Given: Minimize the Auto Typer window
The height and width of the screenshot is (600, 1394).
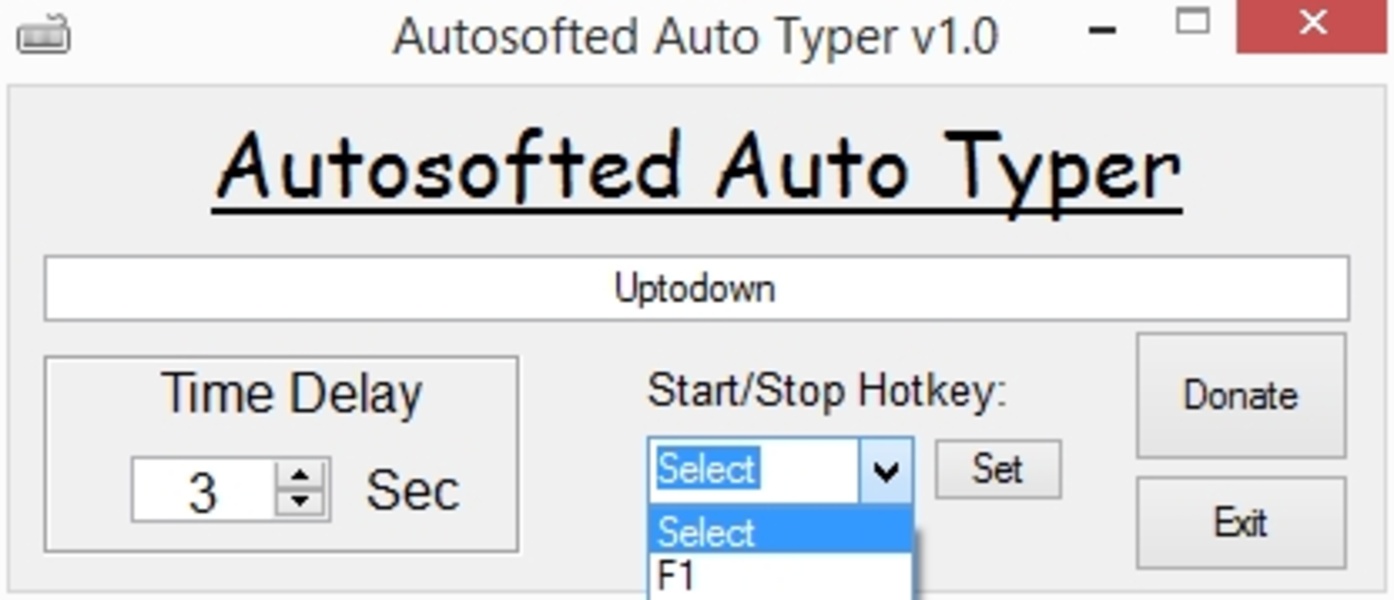Looking at the screenshot, I should tap(1102, 30).
